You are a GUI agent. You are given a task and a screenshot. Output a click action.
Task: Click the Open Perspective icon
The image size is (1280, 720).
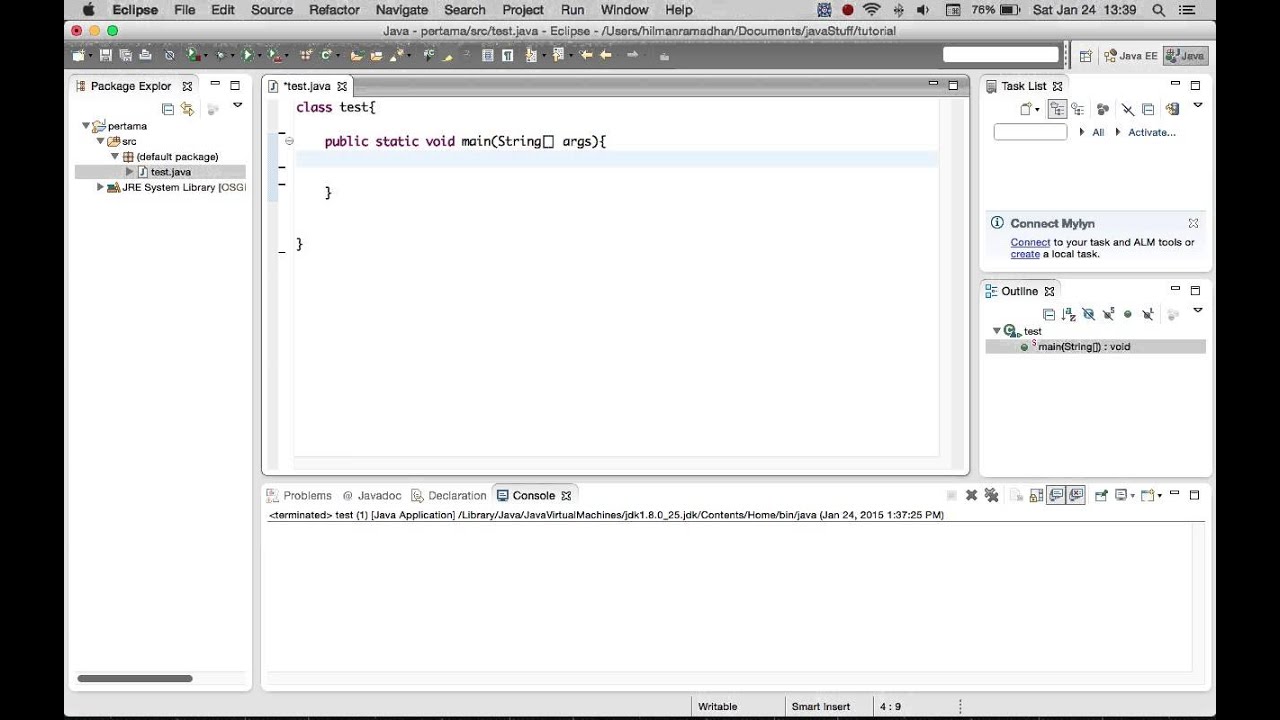point(1086,56)
